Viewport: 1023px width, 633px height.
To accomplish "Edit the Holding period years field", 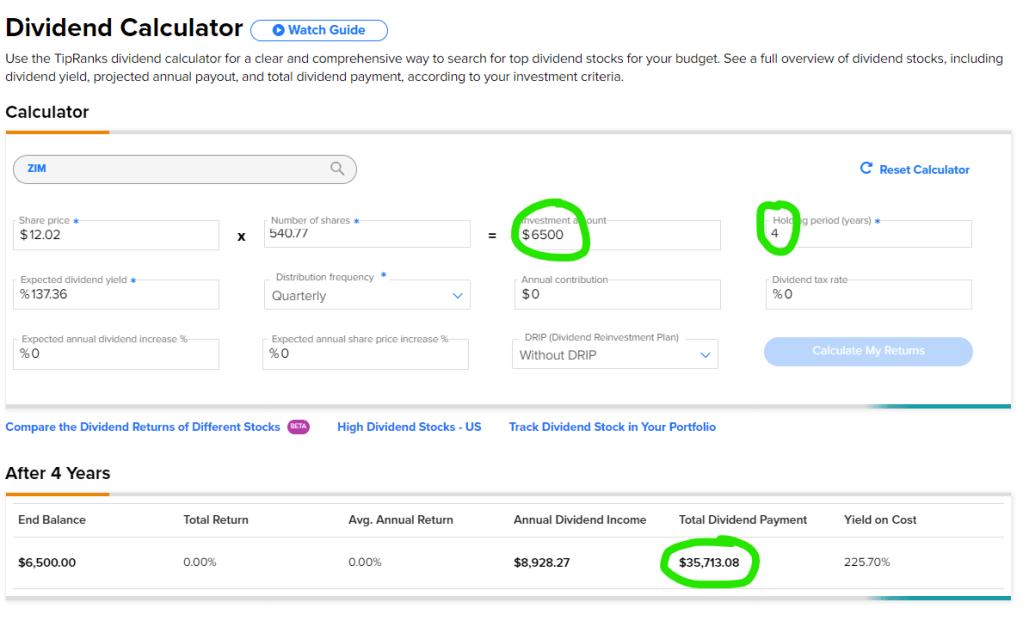I will coord(869,234).
